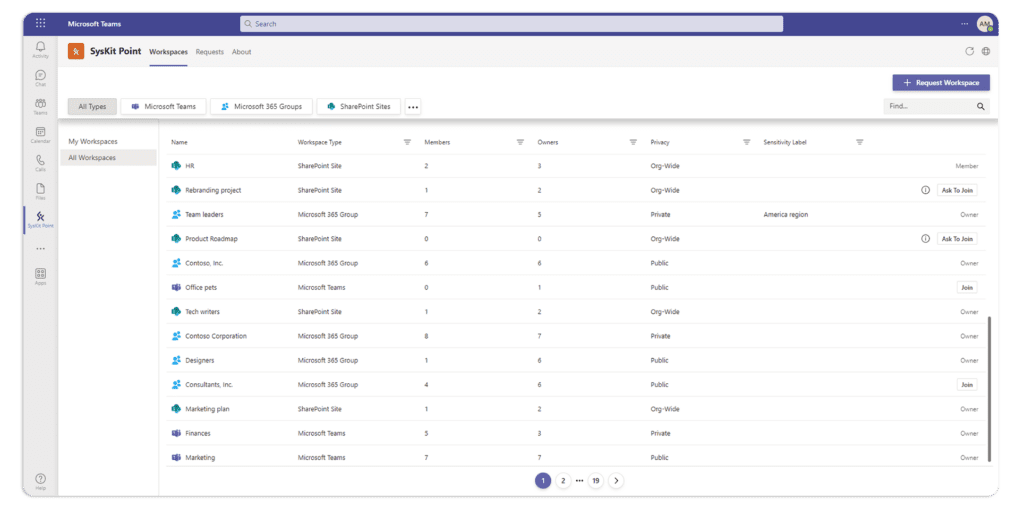1024x508 pixels.
Task: Select My Workspaces in side panel
Action: 108,141
